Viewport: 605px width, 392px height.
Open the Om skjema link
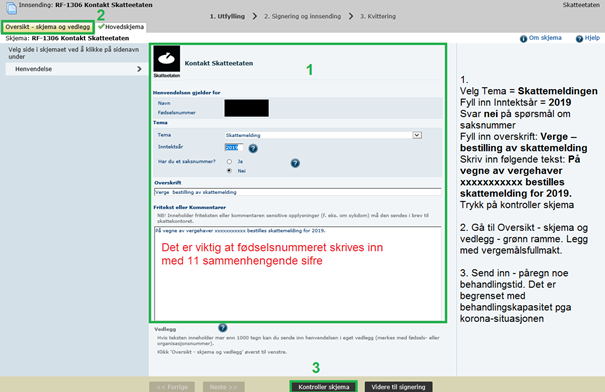pos(545,38)
